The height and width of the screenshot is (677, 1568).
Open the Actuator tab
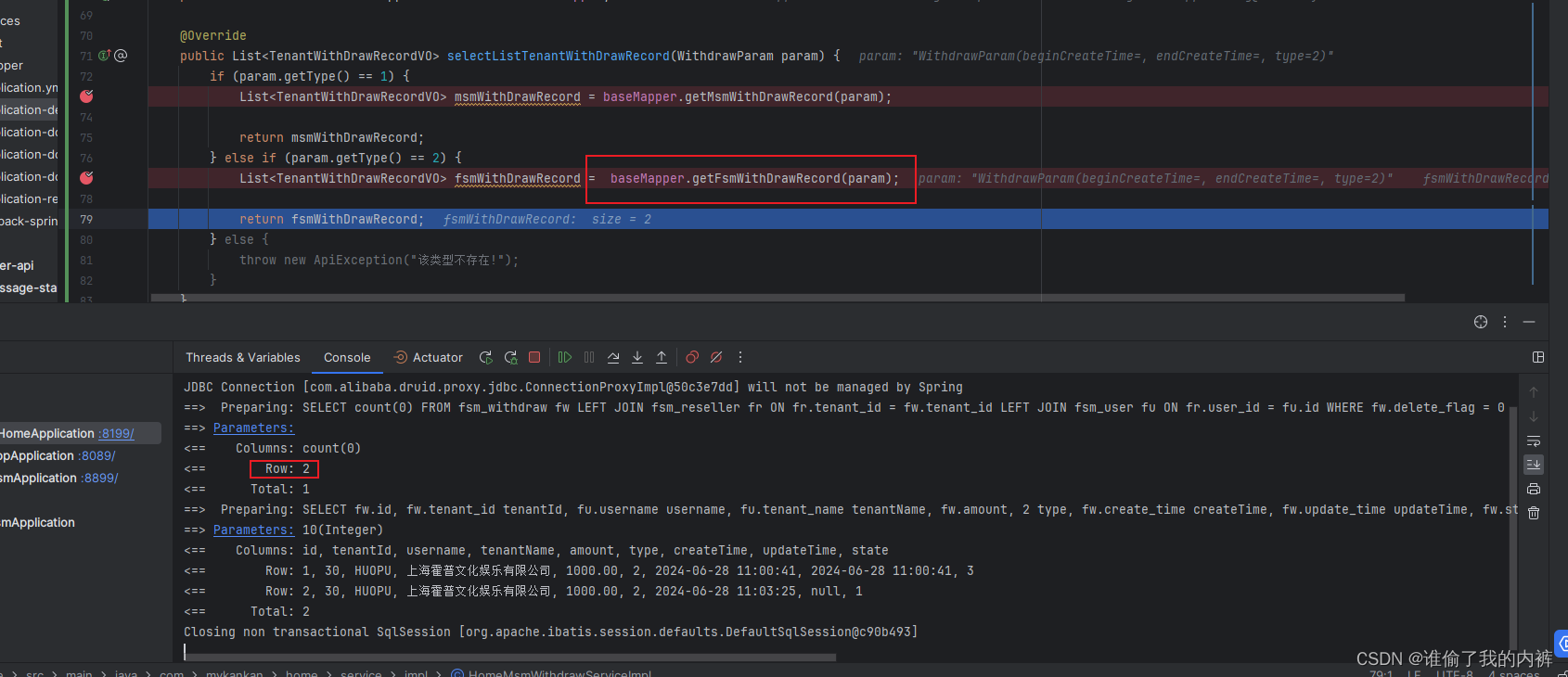[x=428, y=357]
